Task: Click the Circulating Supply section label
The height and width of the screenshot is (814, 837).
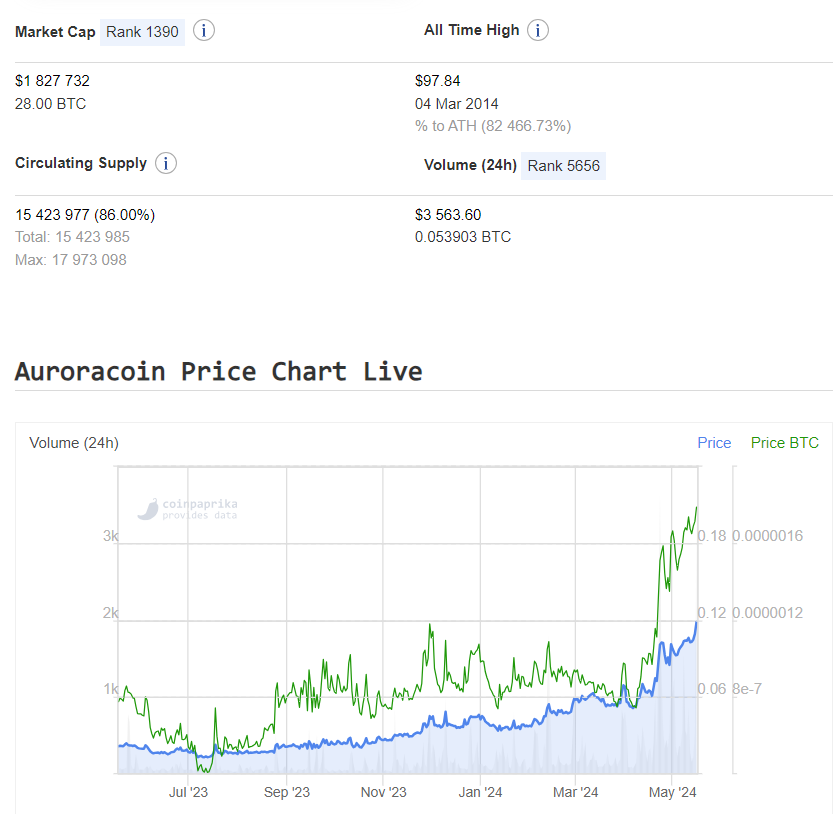Action: pyautogui.click(x=81, y=163)
